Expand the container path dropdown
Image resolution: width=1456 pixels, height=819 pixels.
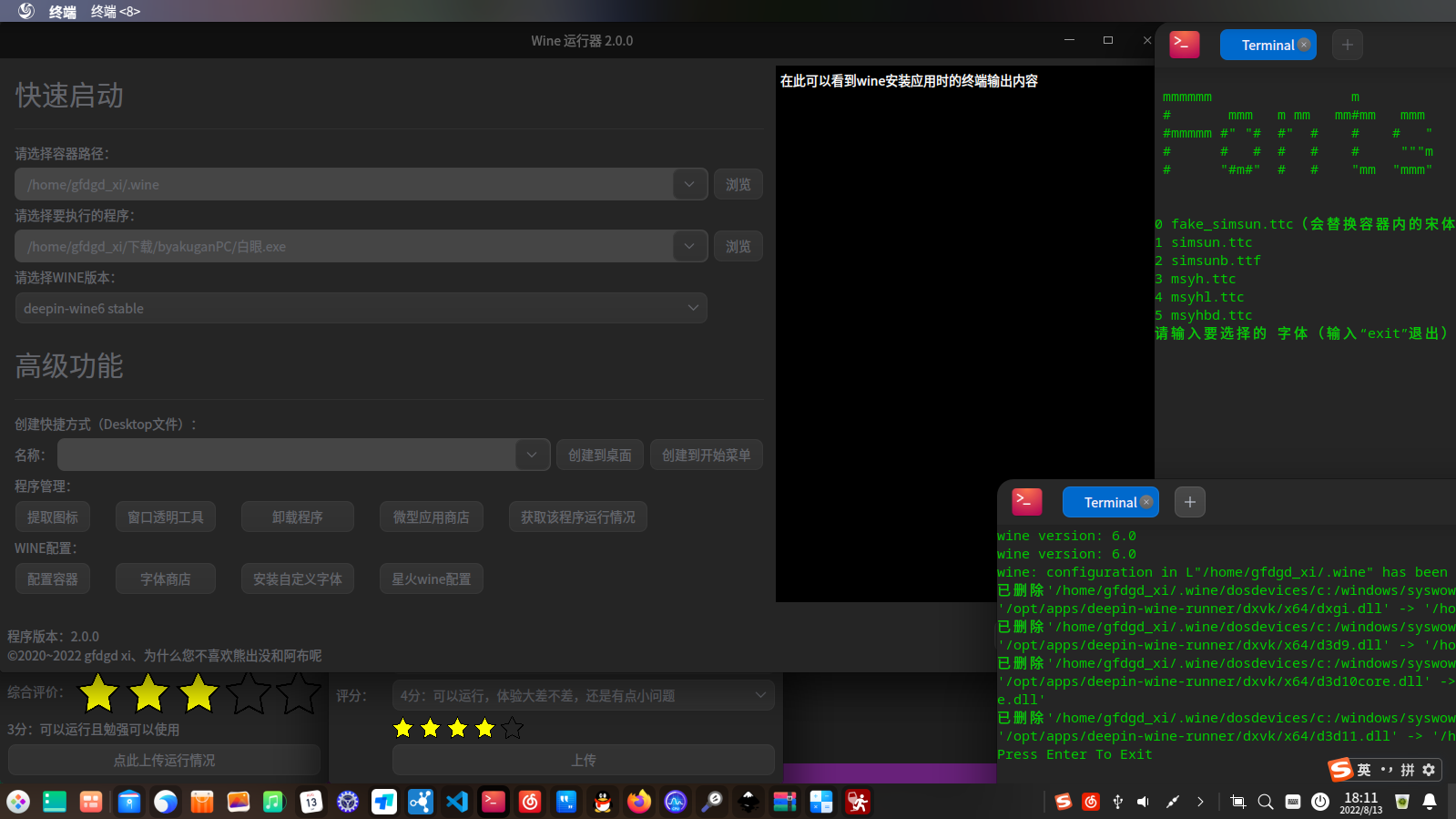(x=689, y=184)
